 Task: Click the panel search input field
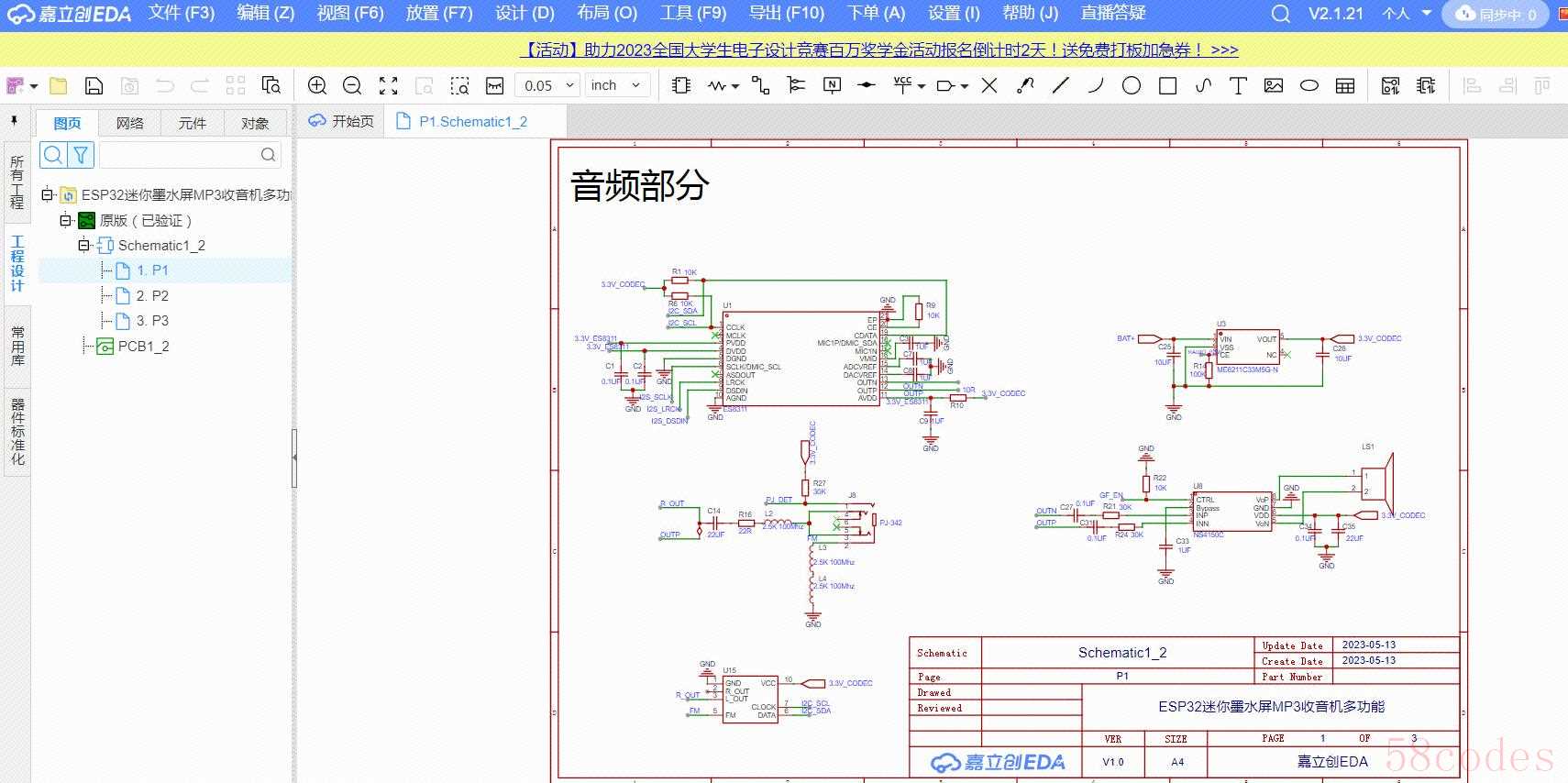coord(189,155)
